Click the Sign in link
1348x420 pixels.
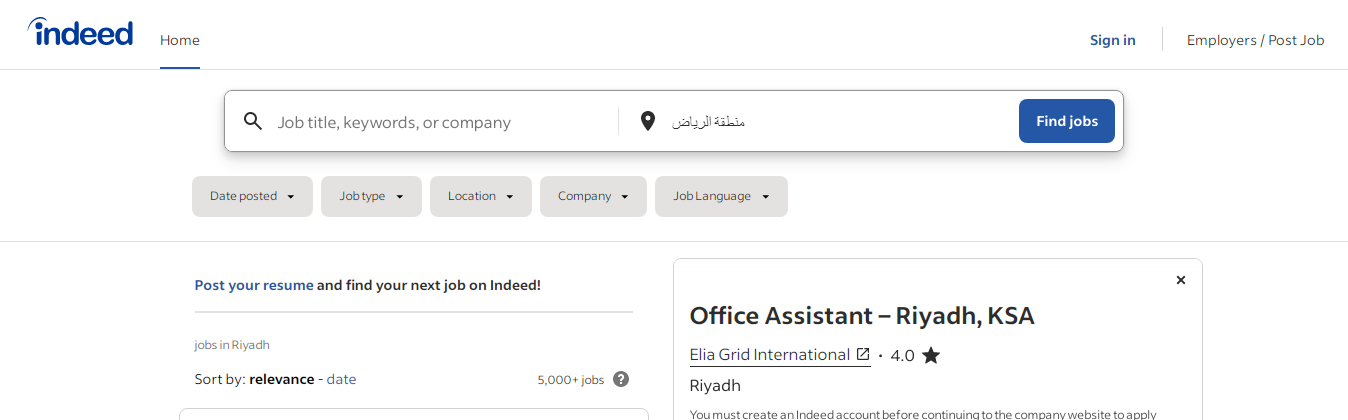1113,40
